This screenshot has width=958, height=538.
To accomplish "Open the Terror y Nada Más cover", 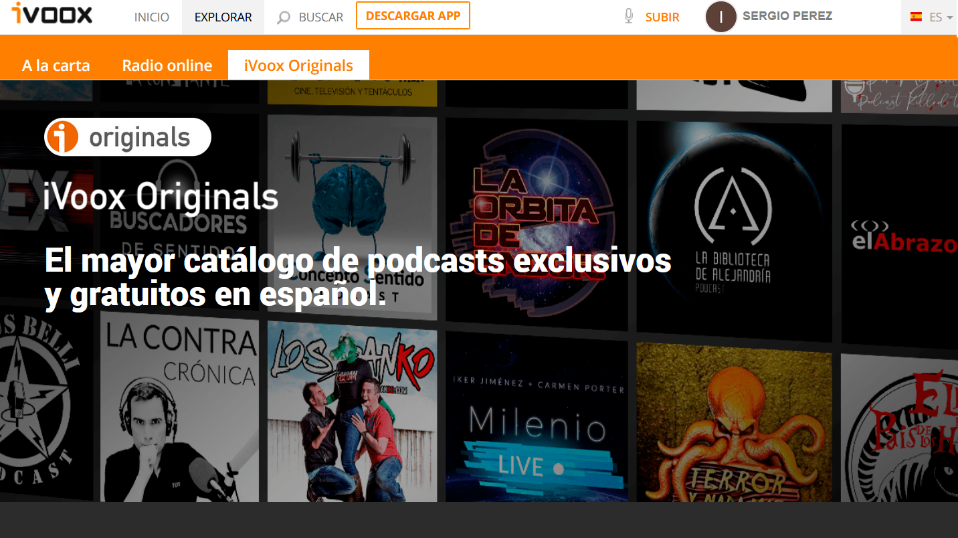I will click(734, 423).
